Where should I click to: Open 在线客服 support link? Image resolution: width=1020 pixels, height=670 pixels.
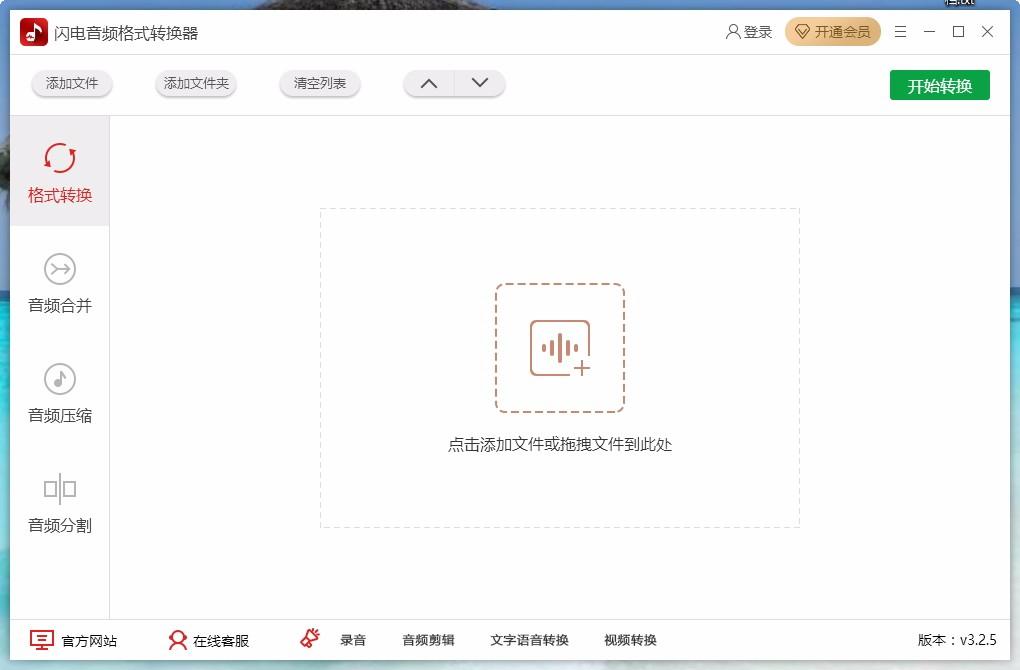coord(221,641)
